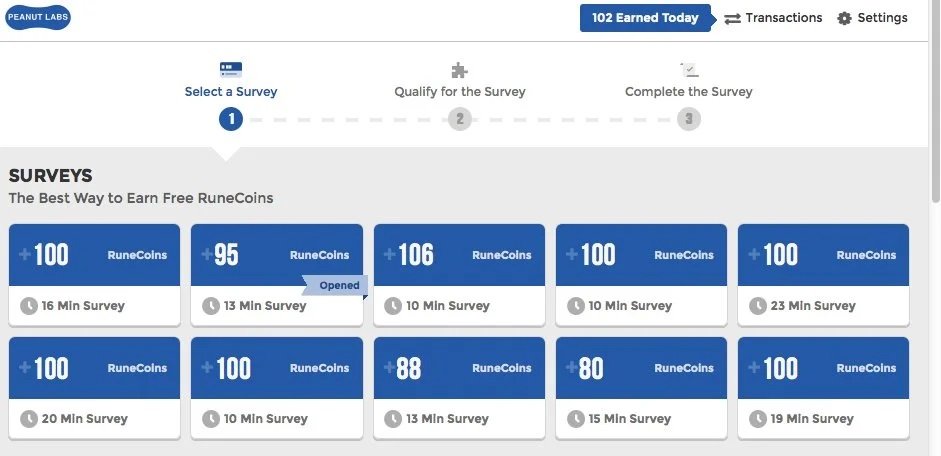Screen dimensions: 941x456
Task: Click the Transactions arrows icon
Action: [732, 19]
